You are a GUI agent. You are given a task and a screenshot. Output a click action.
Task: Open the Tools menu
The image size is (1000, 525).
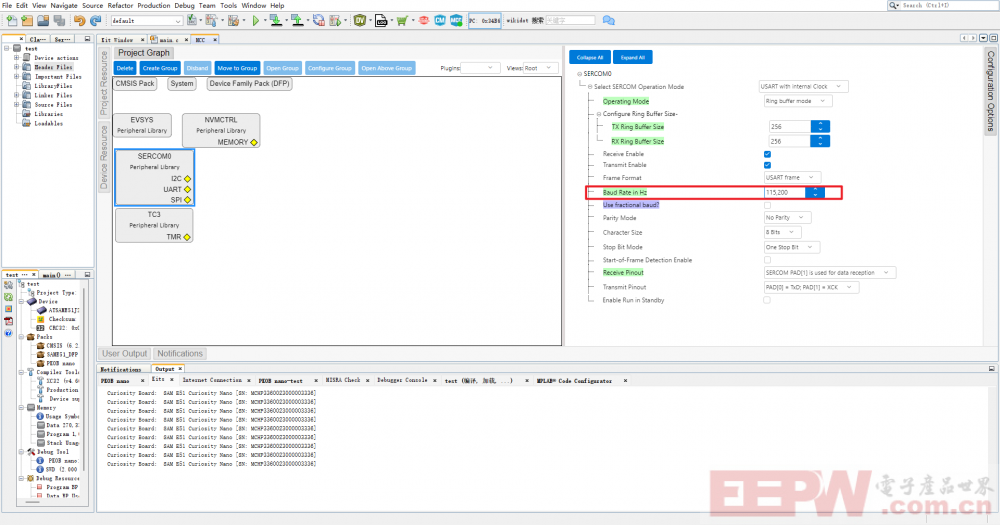pos(228,5)
